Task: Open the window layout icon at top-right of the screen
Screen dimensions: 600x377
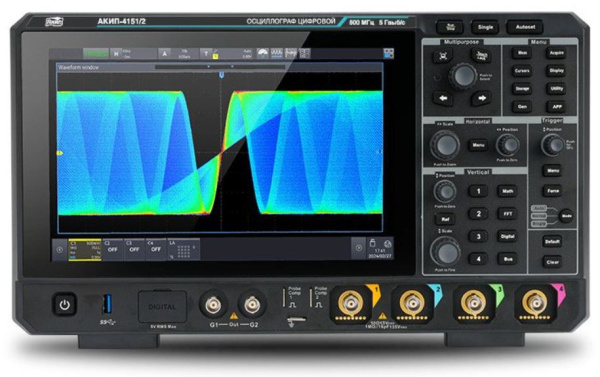Action: [388, 53]
